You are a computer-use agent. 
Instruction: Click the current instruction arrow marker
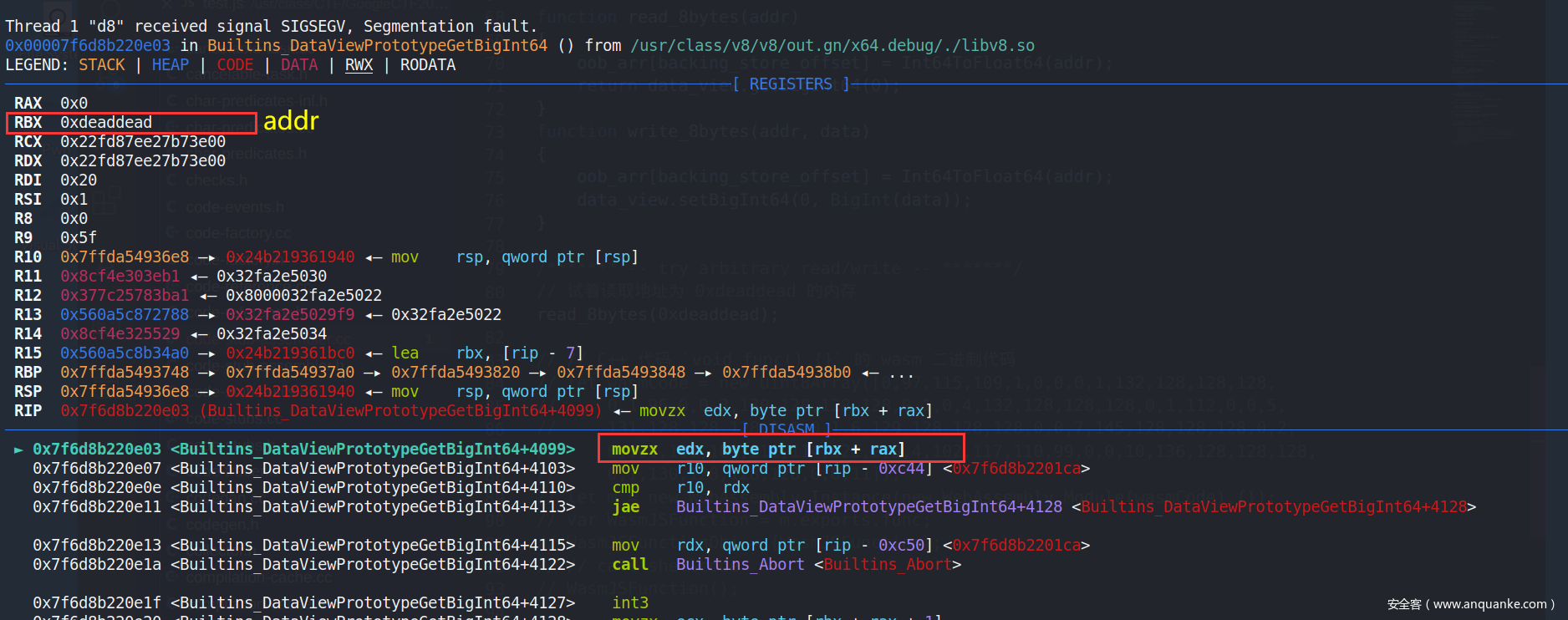pos(18,450)
